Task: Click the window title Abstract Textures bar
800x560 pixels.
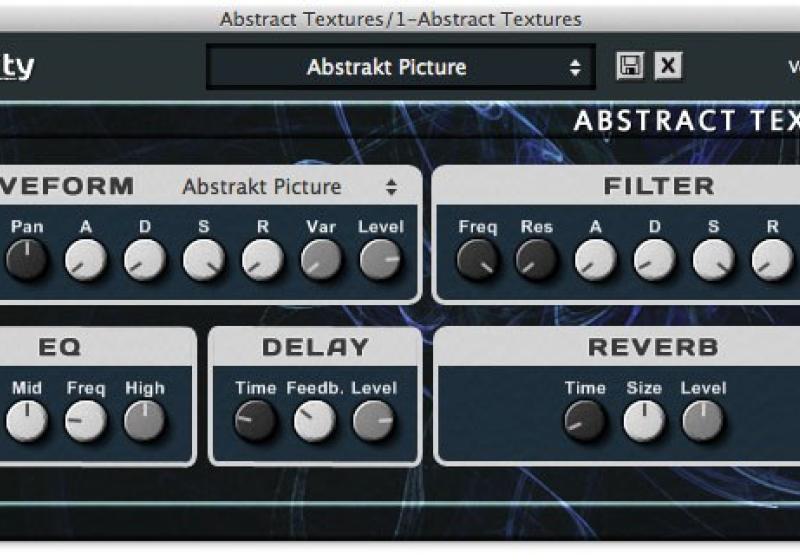Action: pos(400,19)
